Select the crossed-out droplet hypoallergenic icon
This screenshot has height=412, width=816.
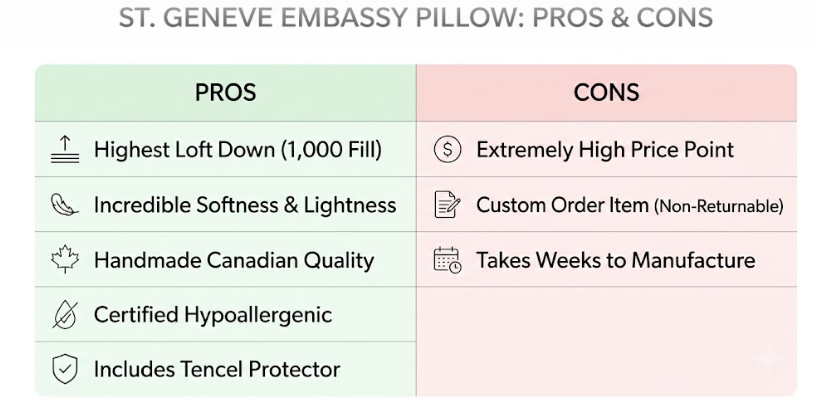tap(65, 315)
